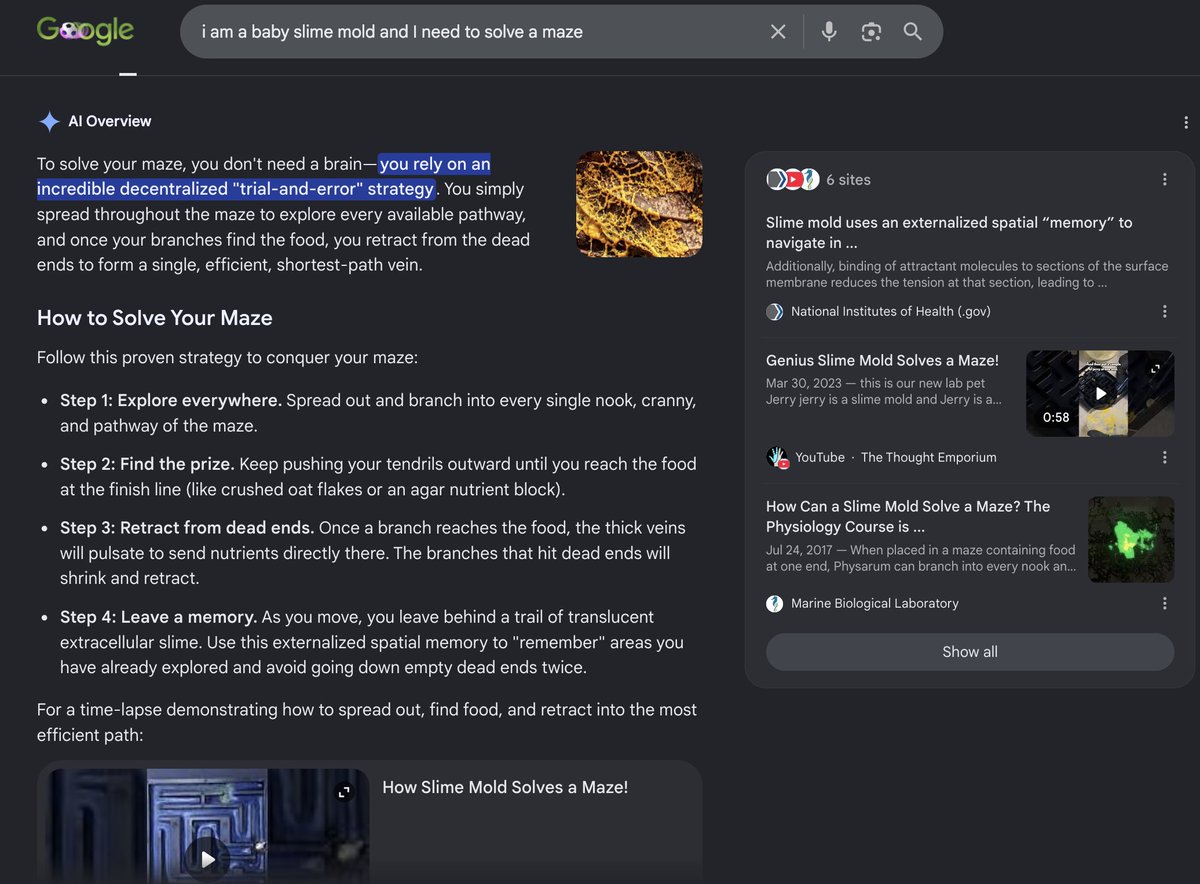Click the Google logo

[x=85, y=31]
